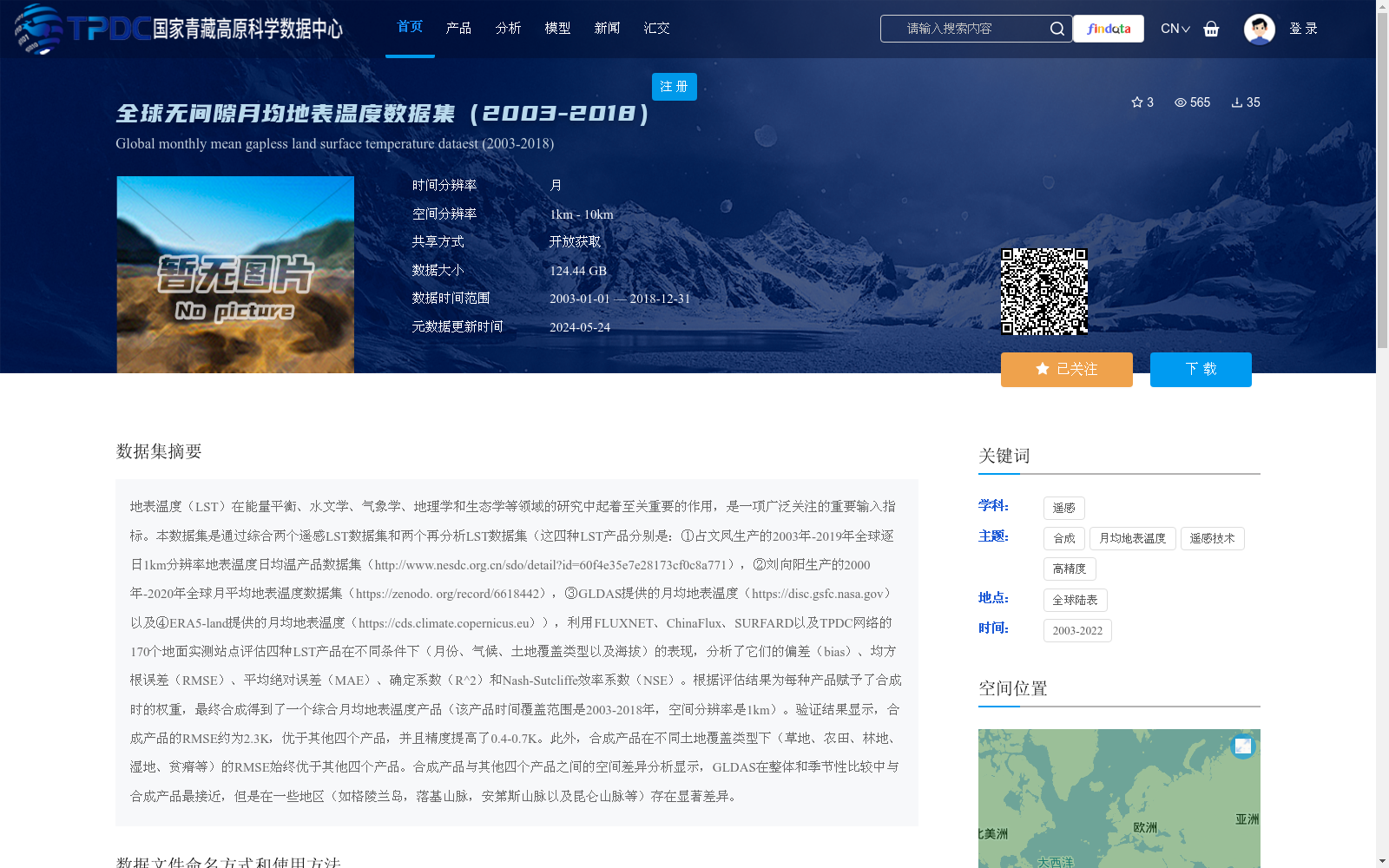Toggle the 已关注 follow button

point(1067,369)
